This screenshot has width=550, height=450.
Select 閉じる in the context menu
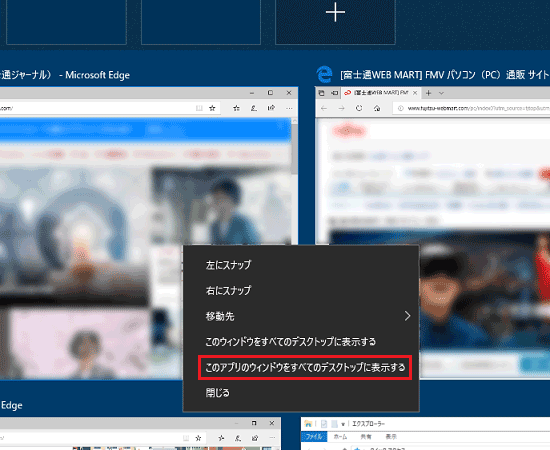click(217, 393)
